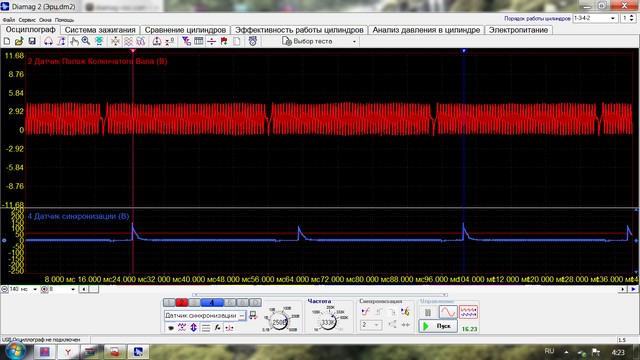Switch to Сравнение цилиндров tab
The height and width of the screenshot is (360, 640).
click(185, 30)
